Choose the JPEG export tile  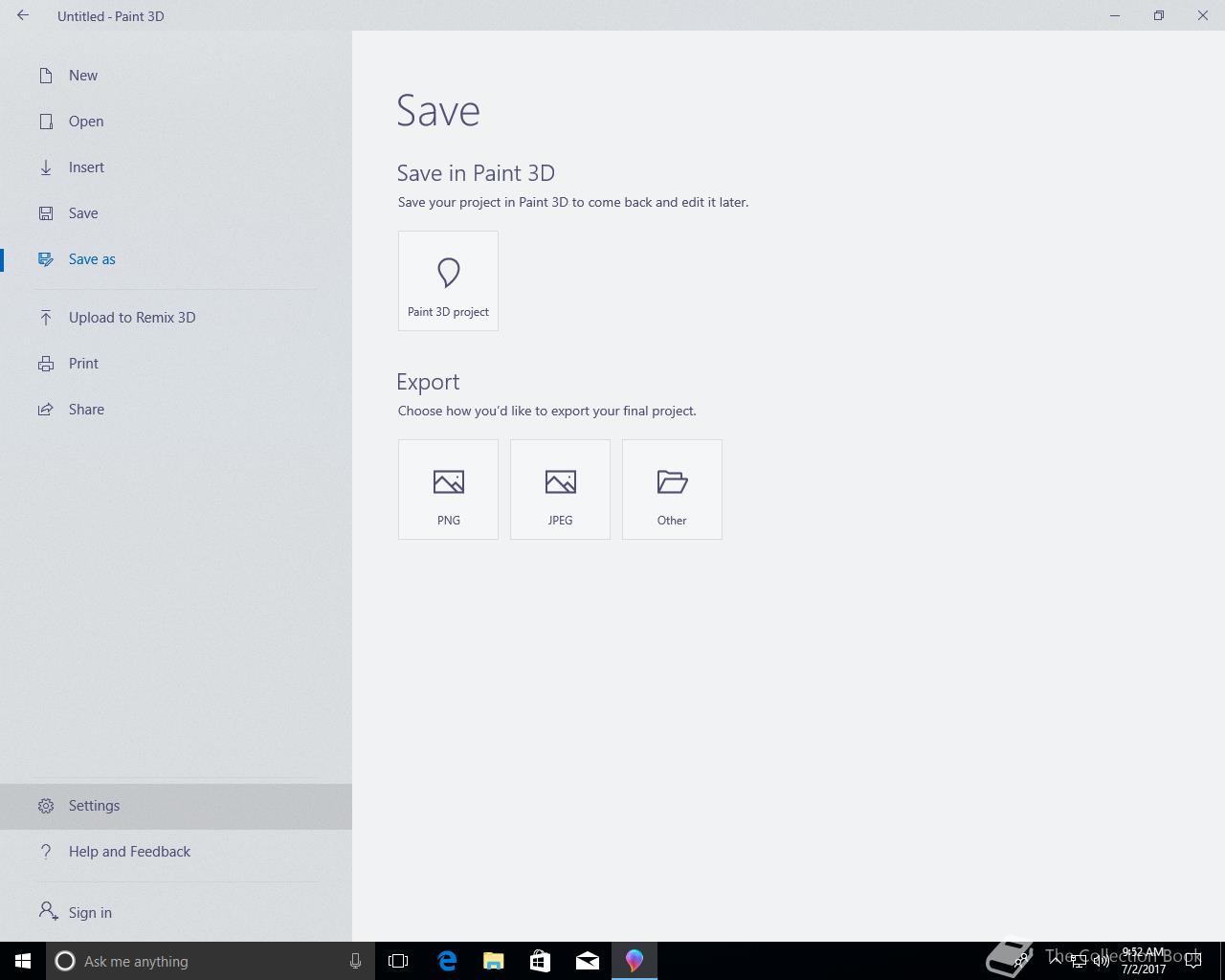560,489
